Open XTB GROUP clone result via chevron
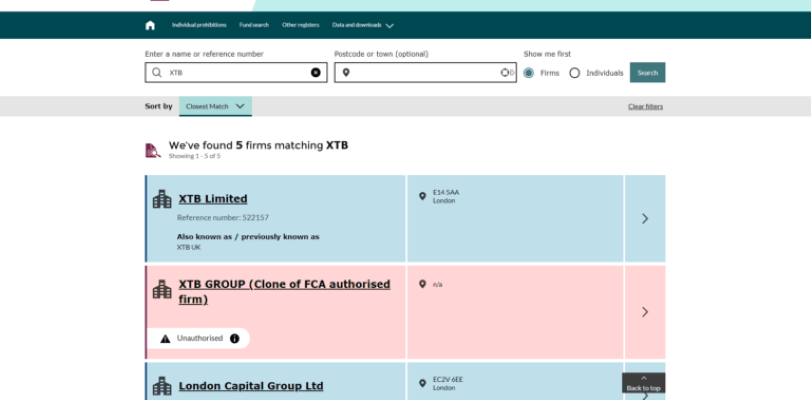This screenshot has height=400, width=811. [645, 312]
